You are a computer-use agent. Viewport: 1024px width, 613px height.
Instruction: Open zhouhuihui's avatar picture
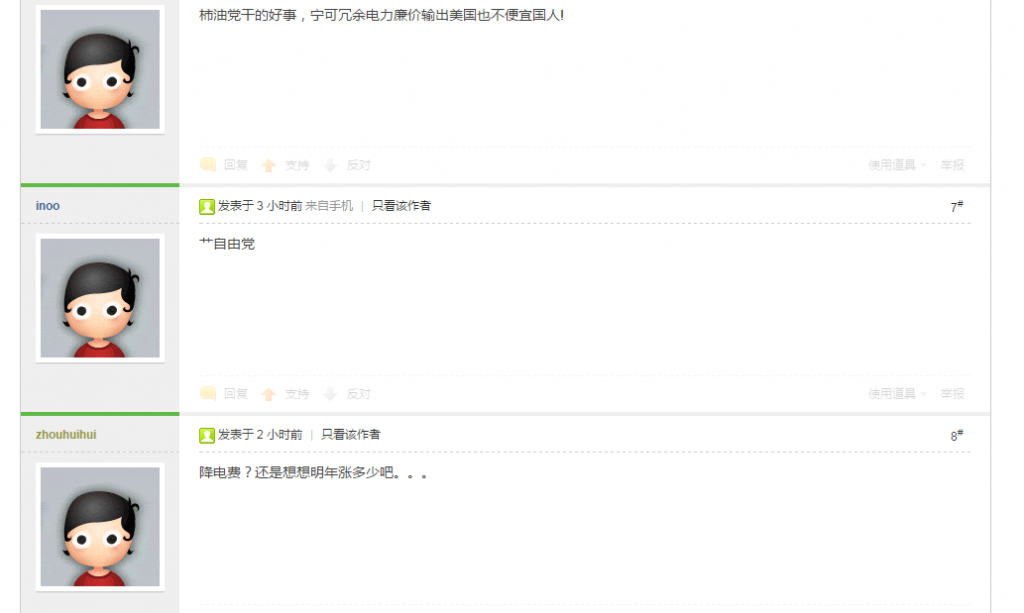click(100, 526)
